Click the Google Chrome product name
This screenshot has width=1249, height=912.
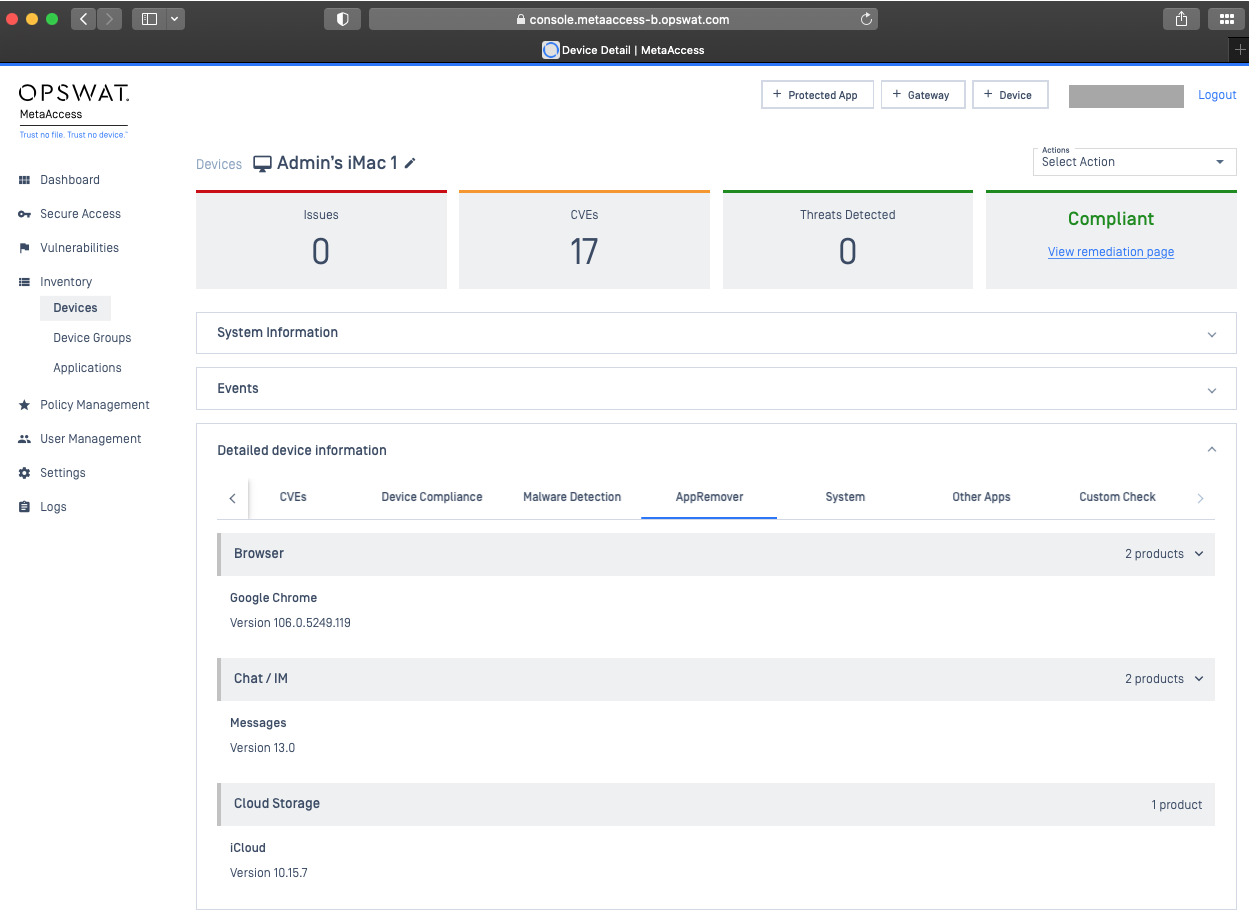click(x=273, y=598)
